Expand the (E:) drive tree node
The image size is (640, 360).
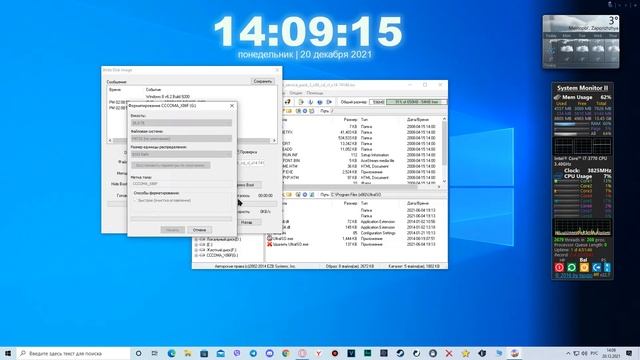click(x=196, y=244)
